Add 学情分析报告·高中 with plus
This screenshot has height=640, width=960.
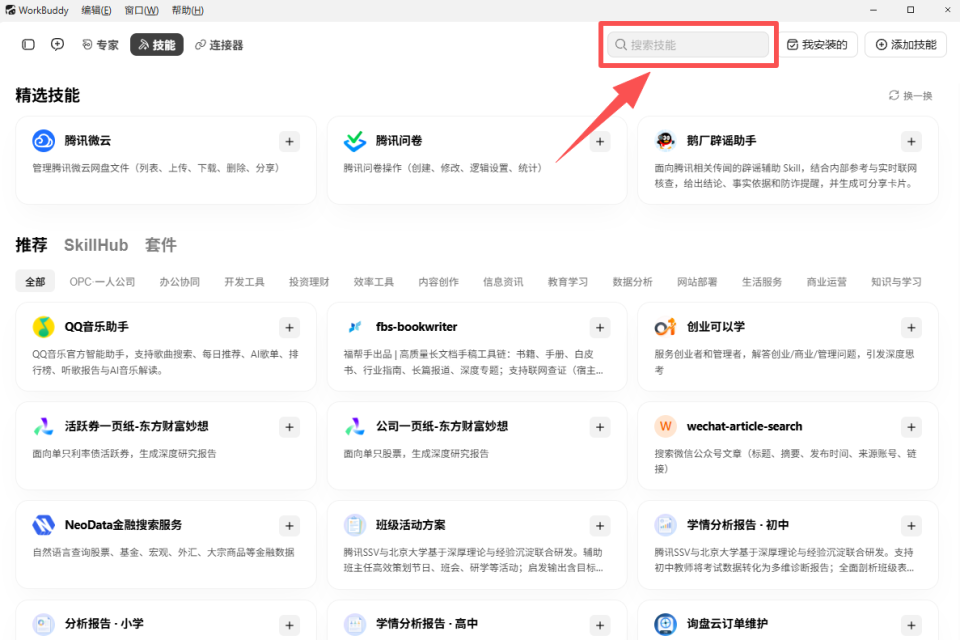600,625
